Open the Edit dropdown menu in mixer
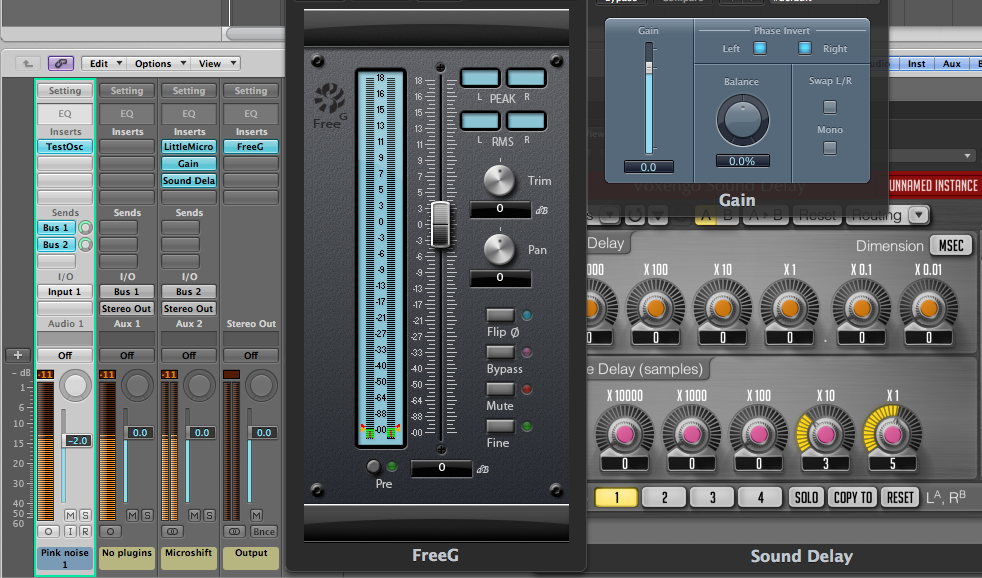The width and height of the screenshot is (982, 578). (x=104, y=63)
